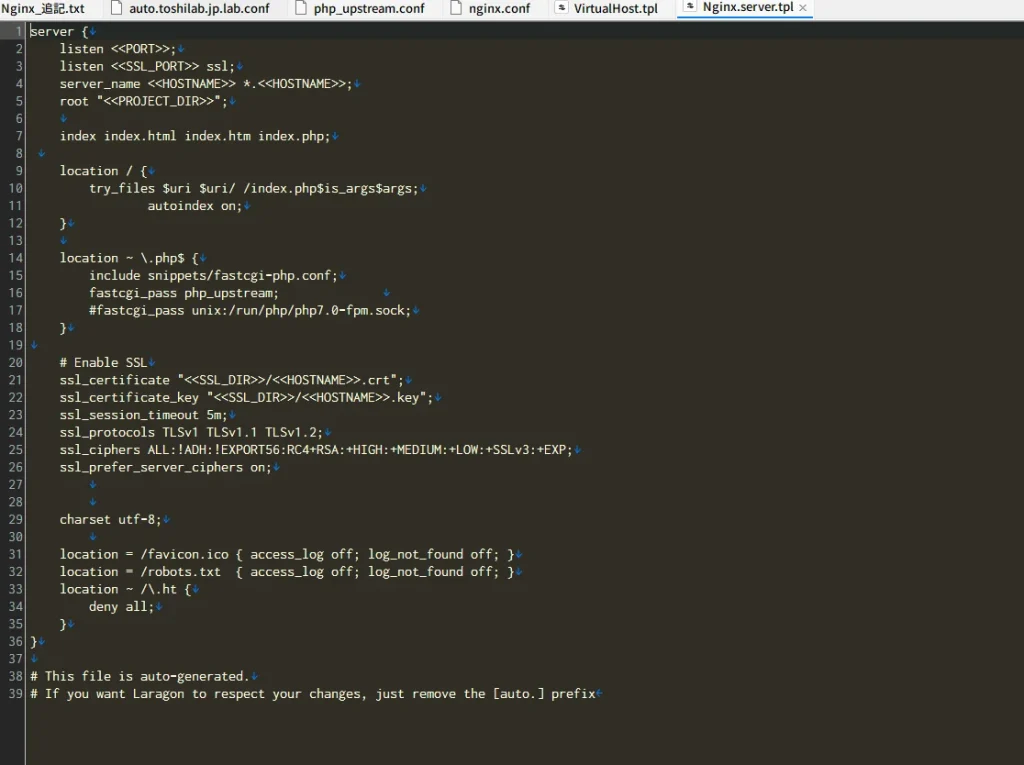The image size is (1024, 765).
Task: Click the "ssl_prefer_server_ciphers on;" line
Action: 165,467
